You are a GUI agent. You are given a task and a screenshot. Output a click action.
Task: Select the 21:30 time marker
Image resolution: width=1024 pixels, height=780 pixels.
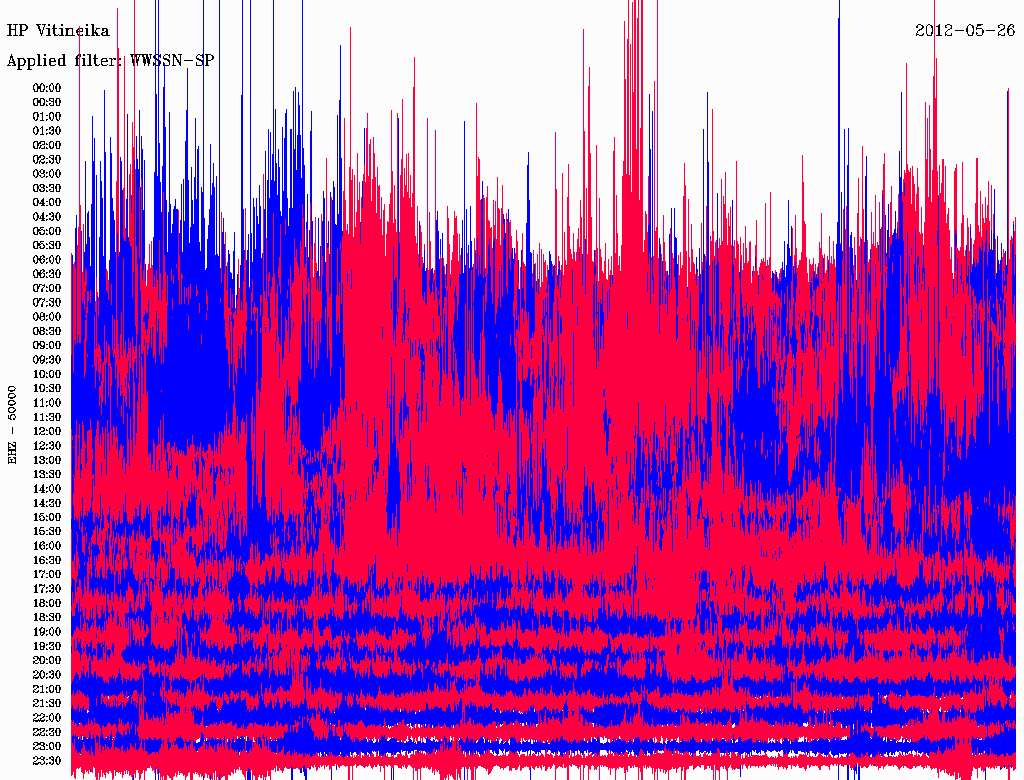click(x=47, y=704)
